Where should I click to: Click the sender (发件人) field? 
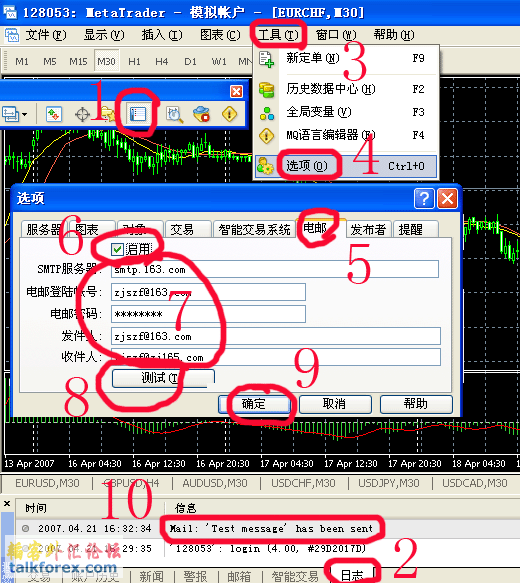point(276,336)
